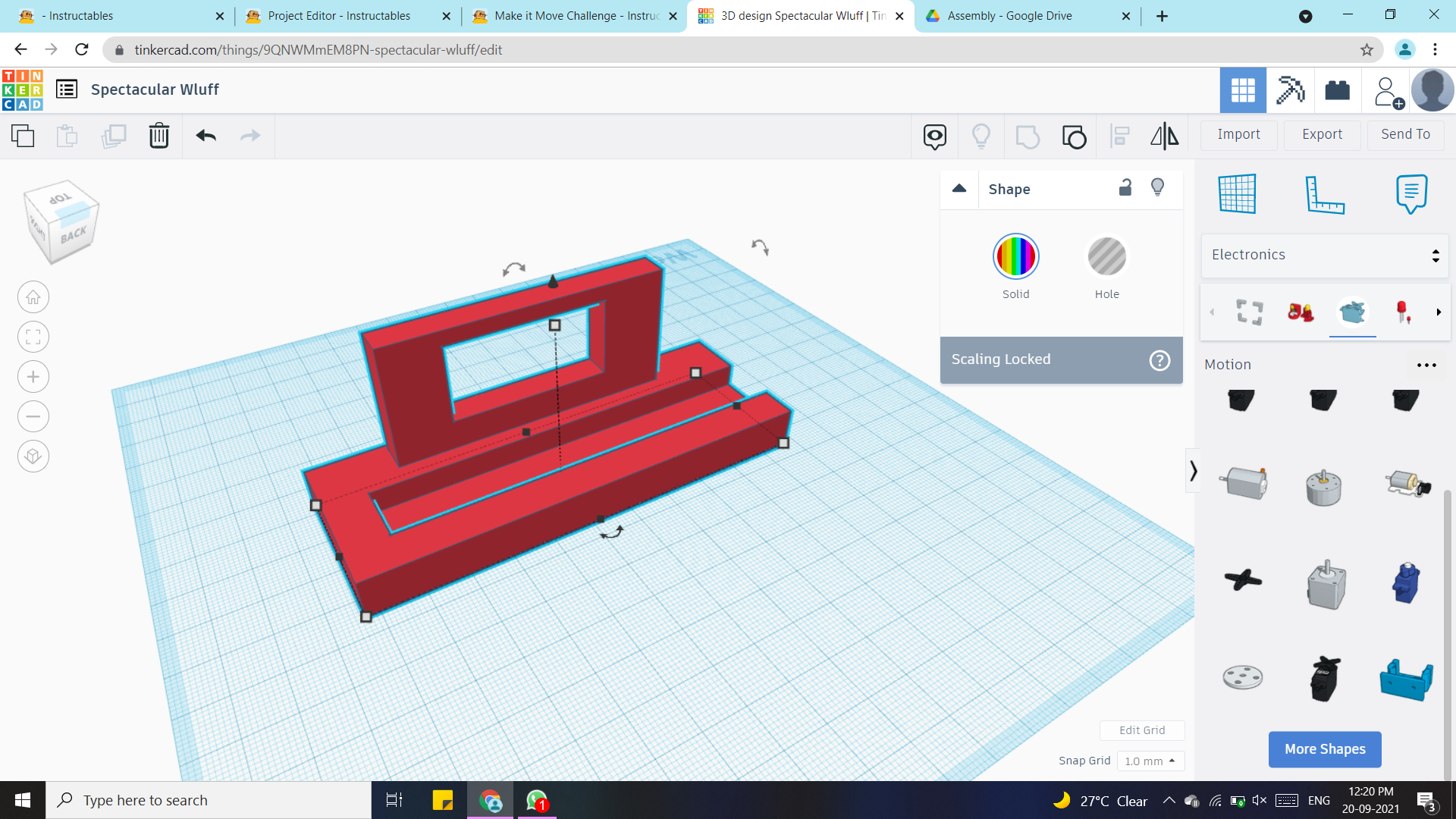Open the Windows Start menu
Viewport: 1456px width, 819px height.
tap(23, 800)
